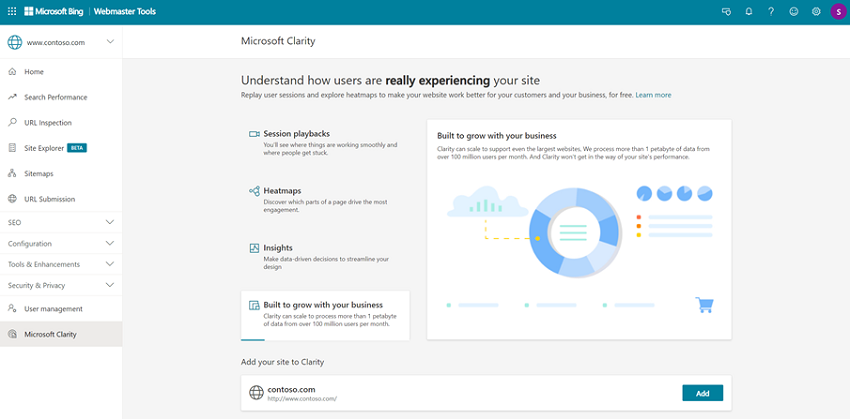
Task: Click the BETA badge next to Site Explorer
Action: pos(77,148)
